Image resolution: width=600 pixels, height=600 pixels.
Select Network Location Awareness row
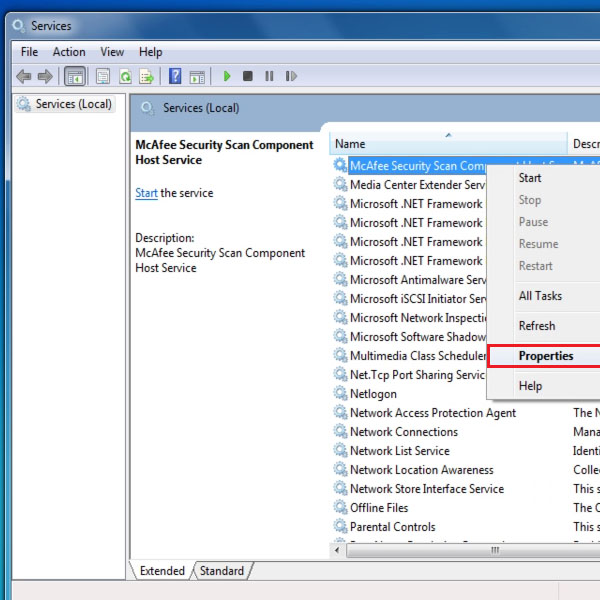(422, 470)
